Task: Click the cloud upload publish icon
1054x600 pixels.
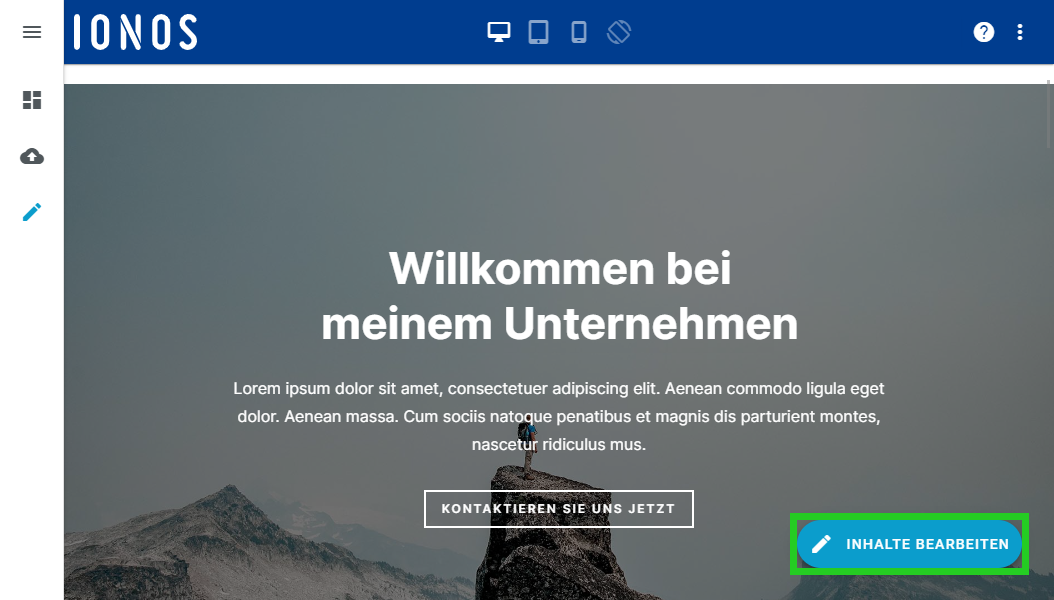Action: click(x=32, y=157)
